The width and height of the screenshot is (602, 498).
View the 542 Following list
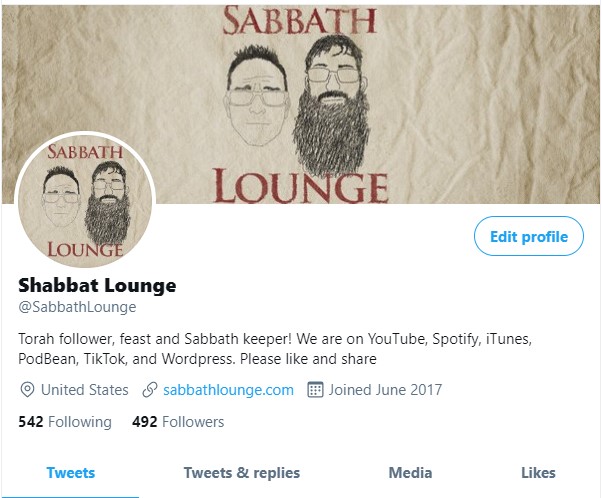click(65, 422)
